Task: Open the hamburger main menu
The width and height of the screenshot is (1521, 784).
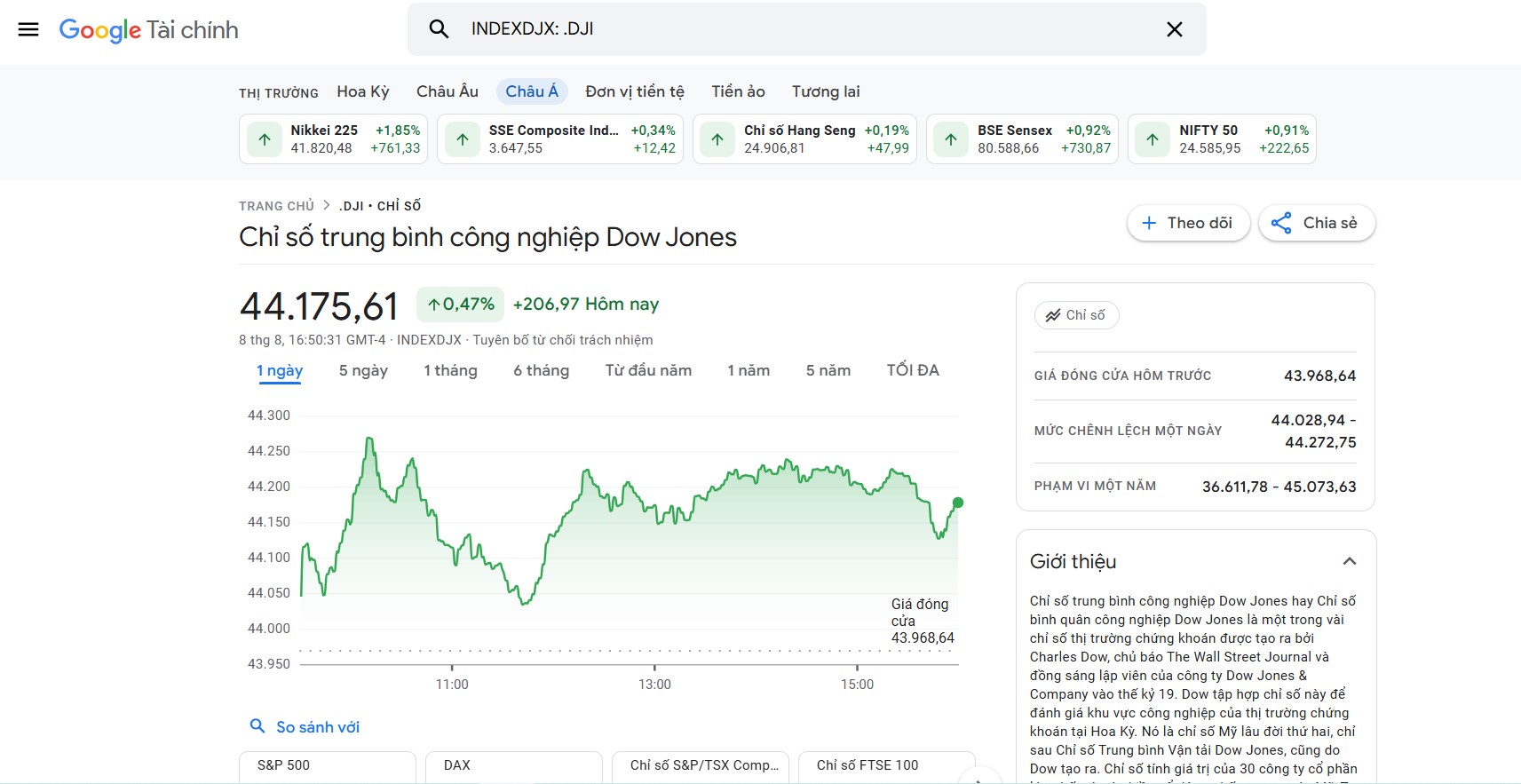Action: [x=28, y=29]
